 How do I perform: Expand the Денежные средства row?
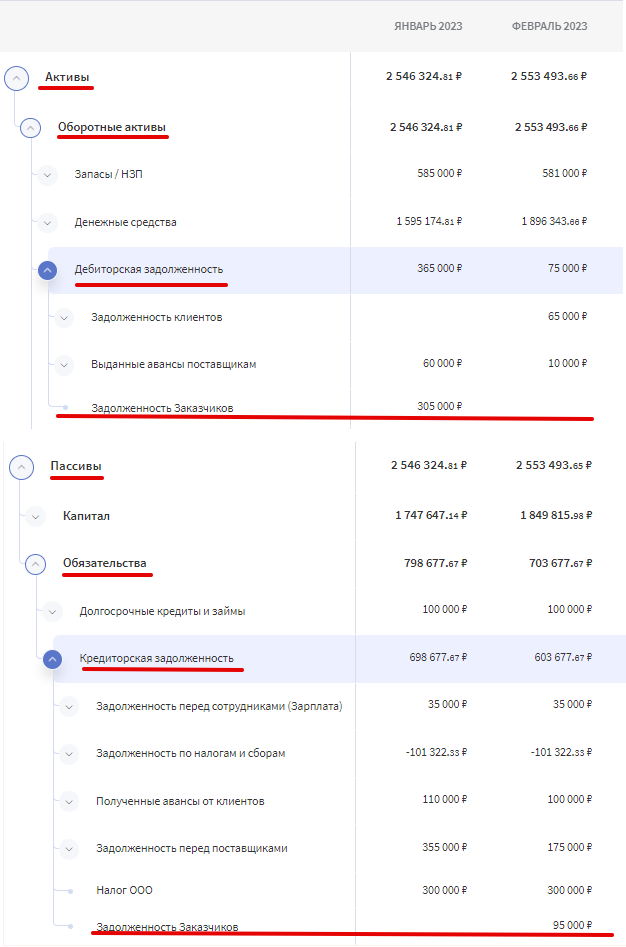tap(47, 223)
